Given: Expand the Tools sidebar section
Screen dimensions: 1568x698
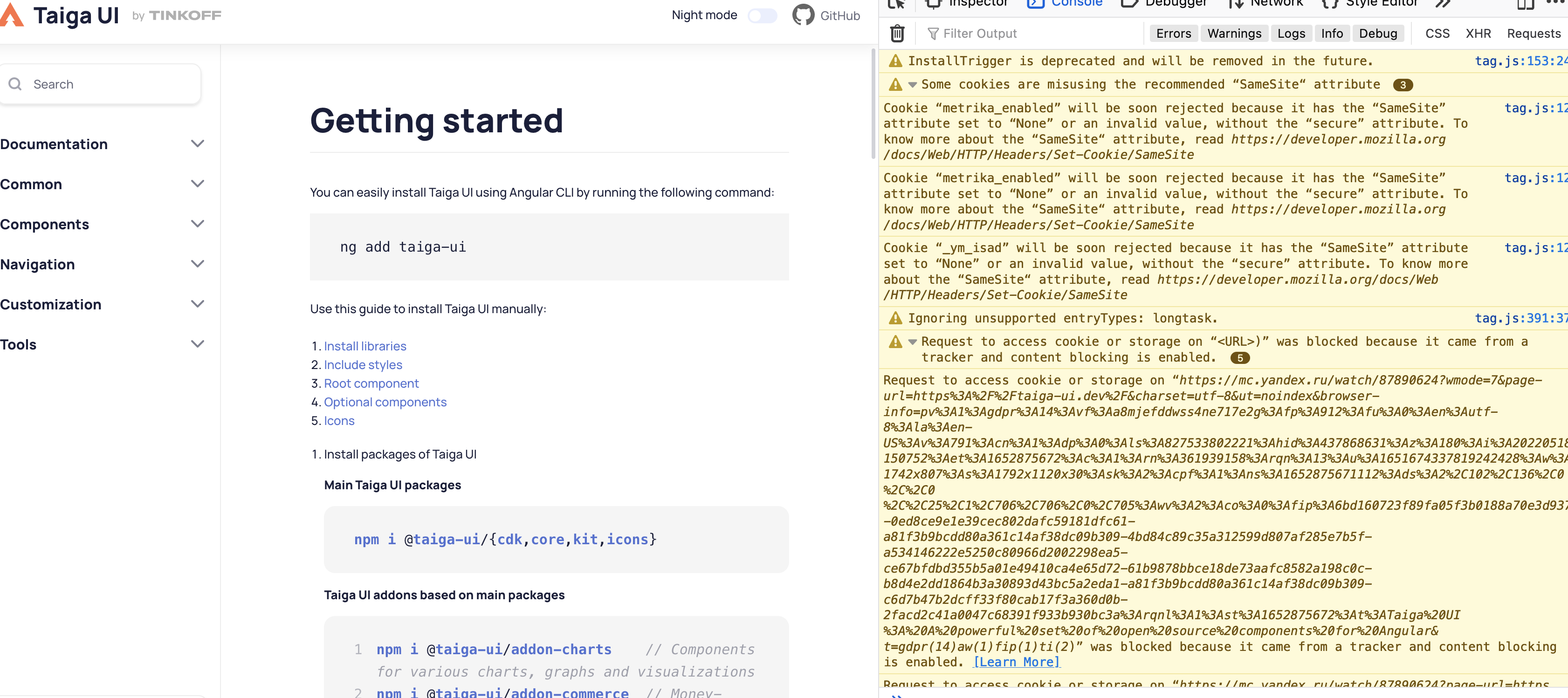Looking at the screenshot, I should [x=102, y=344].
